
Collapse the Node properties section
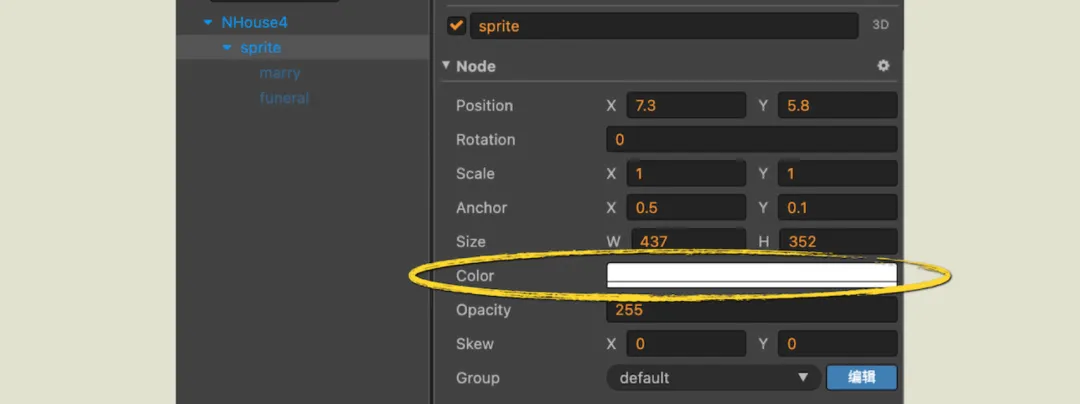tap(446, 66)
